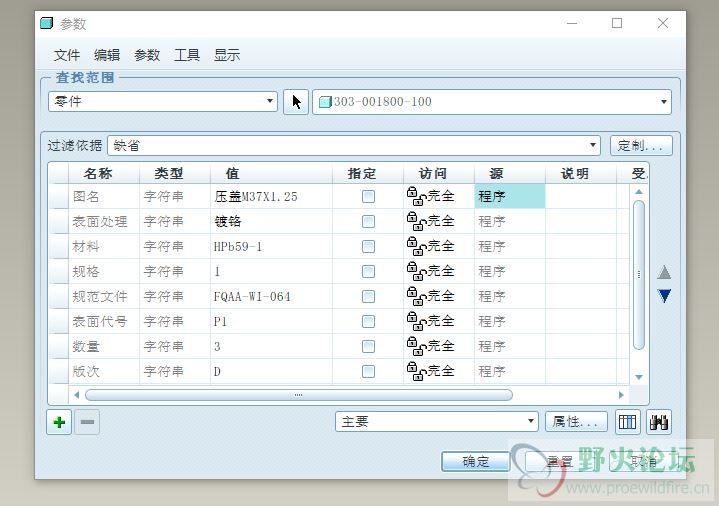719x506 pixels.
Task: Click the 重置 button
Action: point(559,462)
